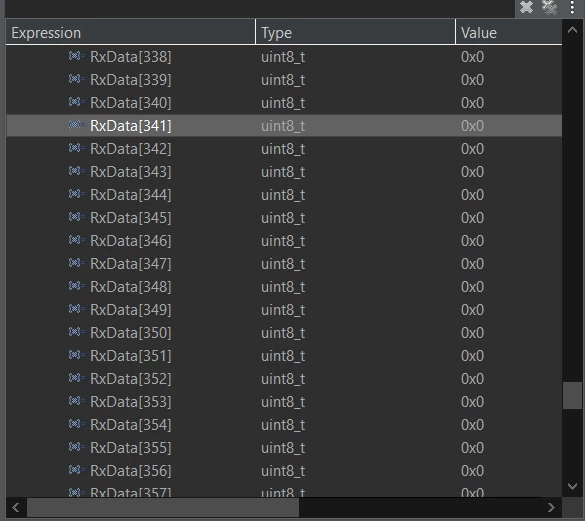
Task: Click the variable icon beside RxData[340]
Action: pos(76,102)
